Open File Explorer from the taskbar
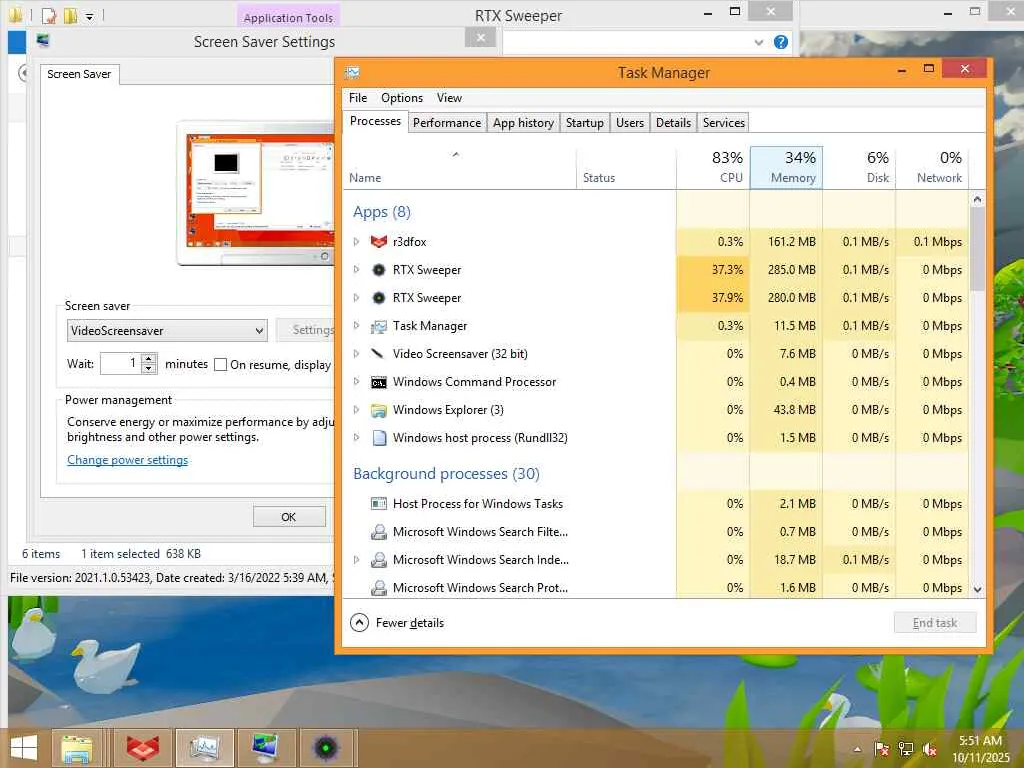Screen dimensions: 1024x768 pyautogui.click(x=76, y=748)
